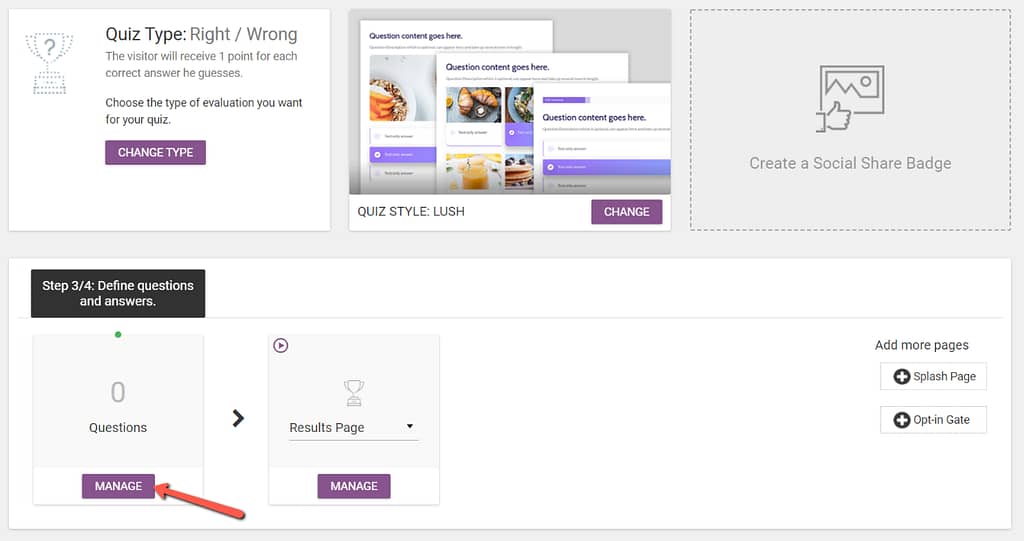Click the CHANGE TYPE button
This screenshot has width=1024, height=541.
[x=155, y=152]
